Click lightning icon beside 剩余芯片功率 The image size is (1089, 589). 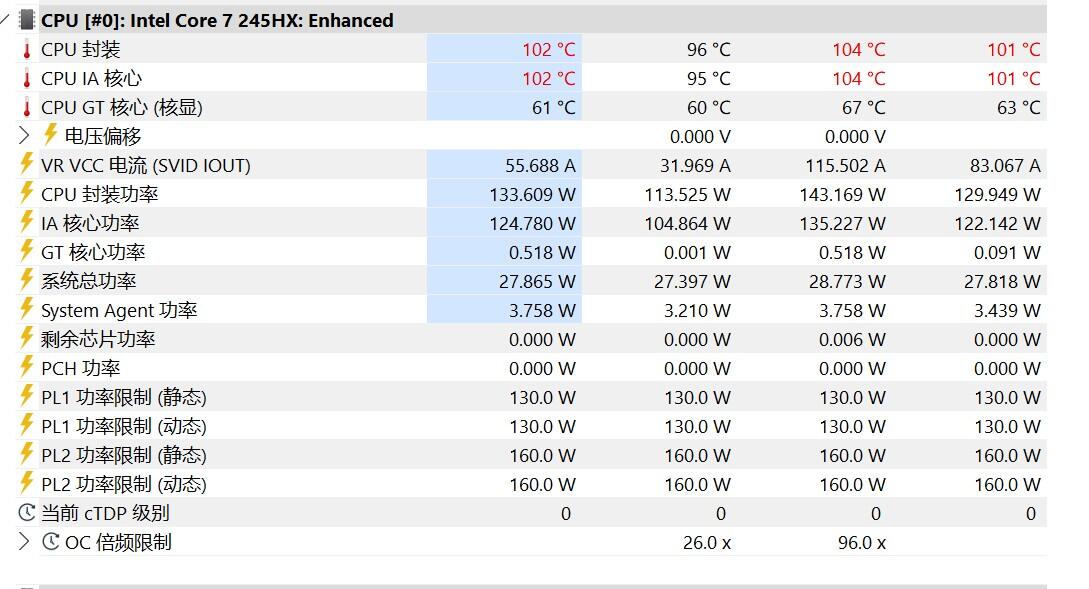click(26, 338)
